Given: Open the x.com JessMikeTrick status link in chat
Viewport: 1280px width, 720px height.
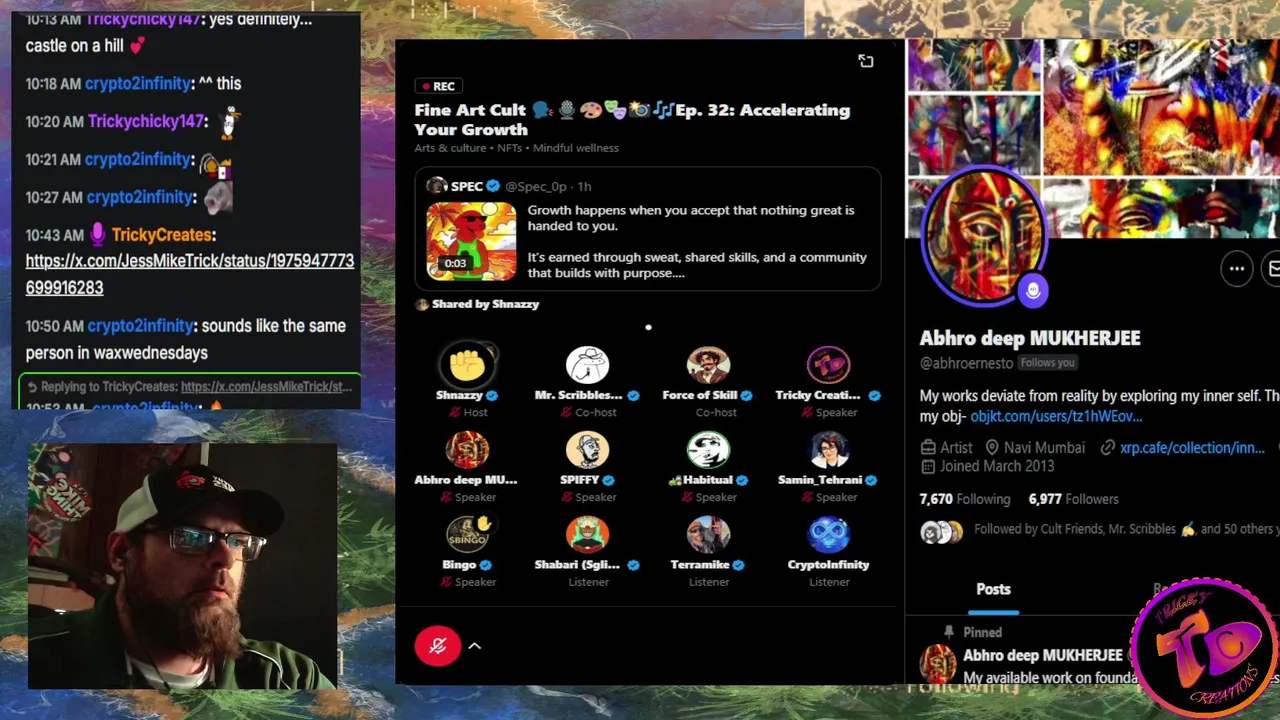Looking at the screenshot, I should (x=190, y=274).
